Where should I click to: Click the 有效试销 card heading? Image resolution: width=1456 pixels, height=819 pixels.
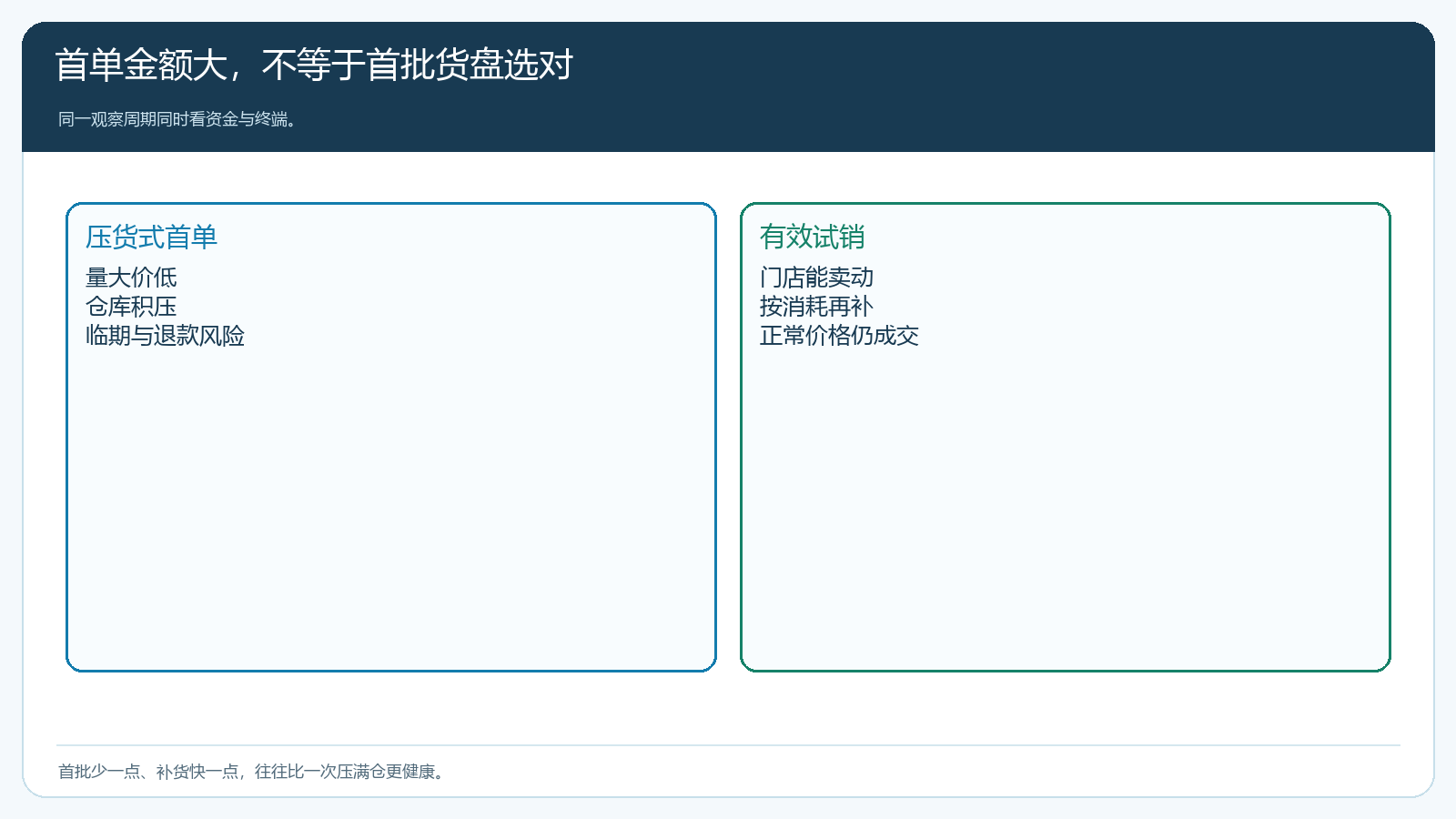coord(812,238)
